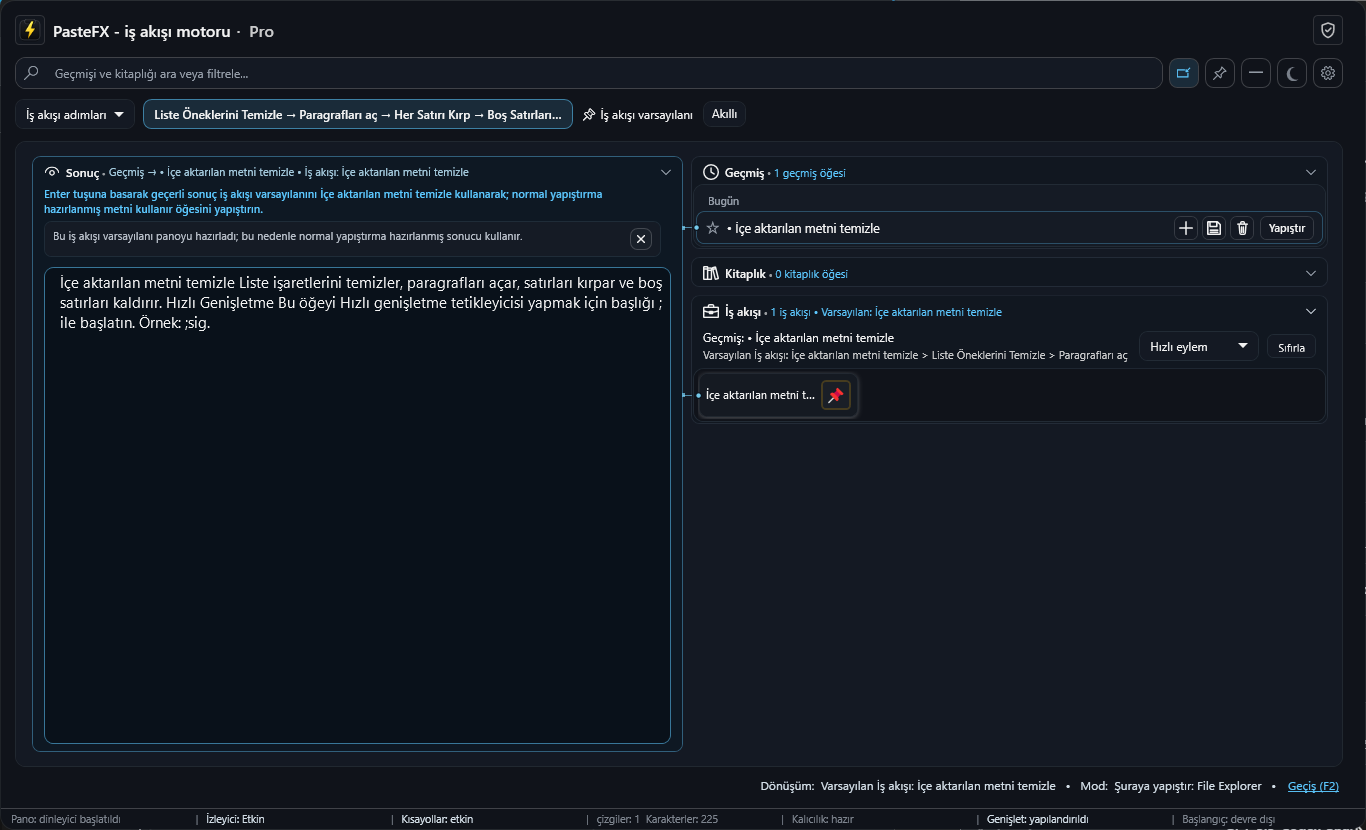The height and width of the screenshot is (830, 1366).
Task: Click the highlighted compact window icon beside search
Action: (x=1184, y=73)
